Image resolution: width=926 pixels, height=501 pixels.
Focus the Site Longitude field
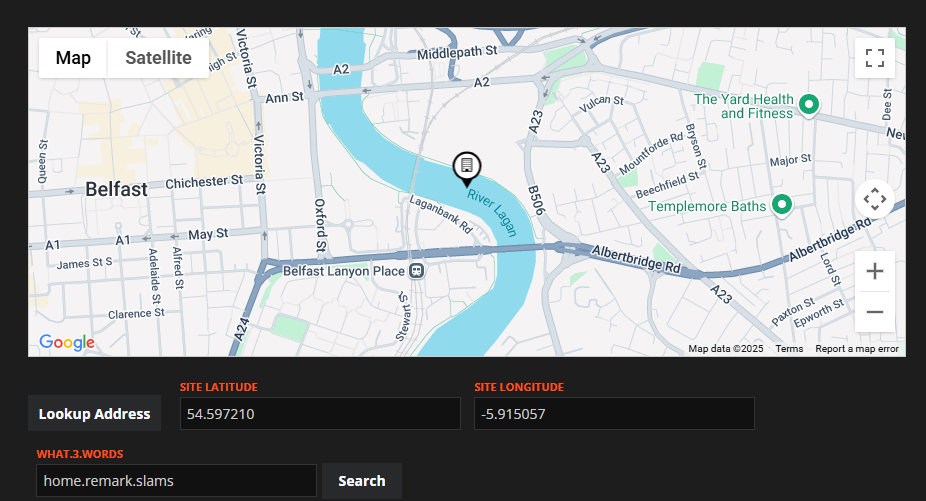(x=614, y=414)
